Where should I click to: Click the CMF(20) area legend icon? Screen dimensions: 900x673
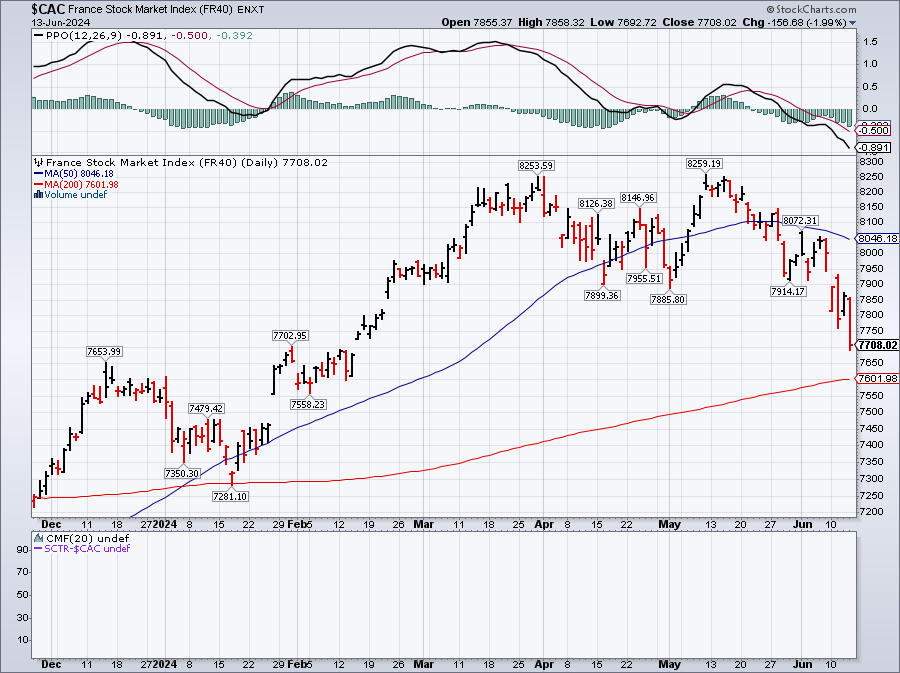coord(37,538)
